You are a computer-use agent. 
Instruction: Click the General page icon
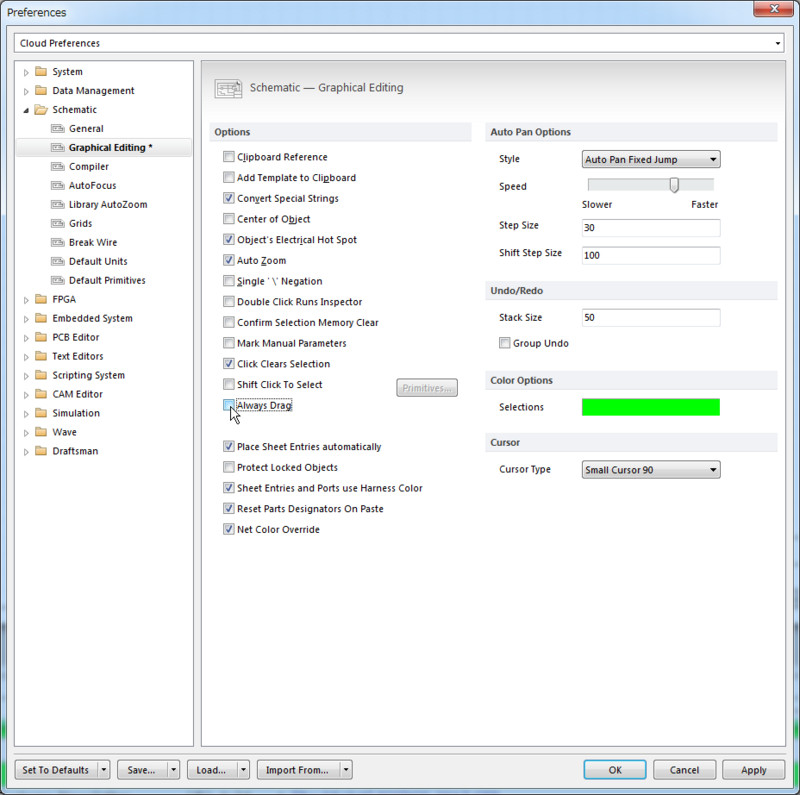58,129
